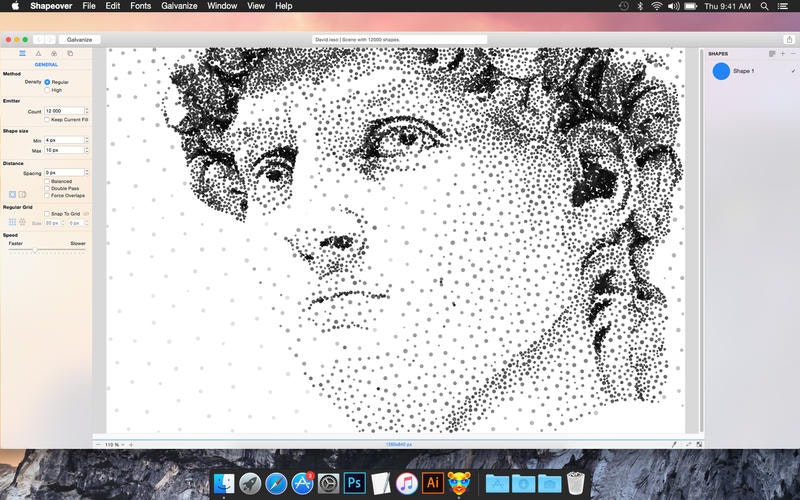Open Finder from the Dock
The height and width of the screenshot is (500, 800).
click(x=224, y=483)
